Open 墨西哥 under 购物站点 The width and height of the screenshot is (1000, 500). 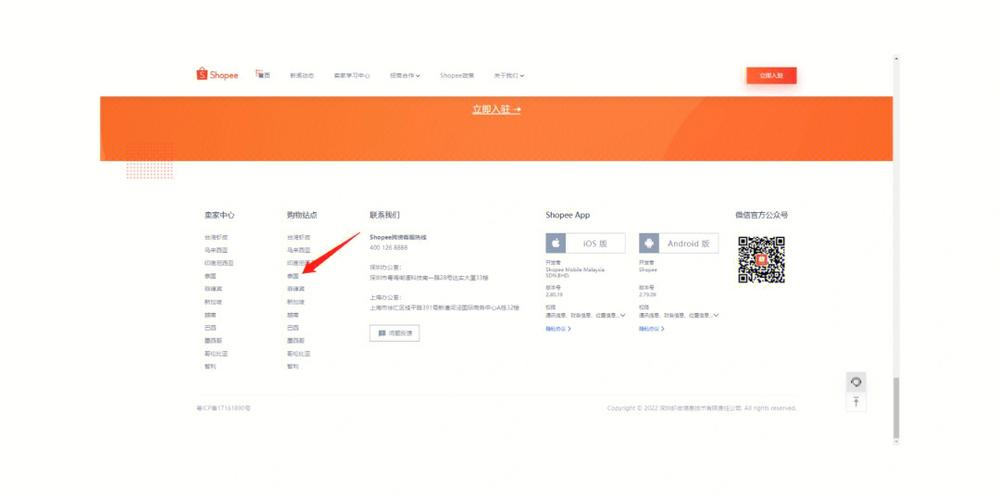coord(295,341)
